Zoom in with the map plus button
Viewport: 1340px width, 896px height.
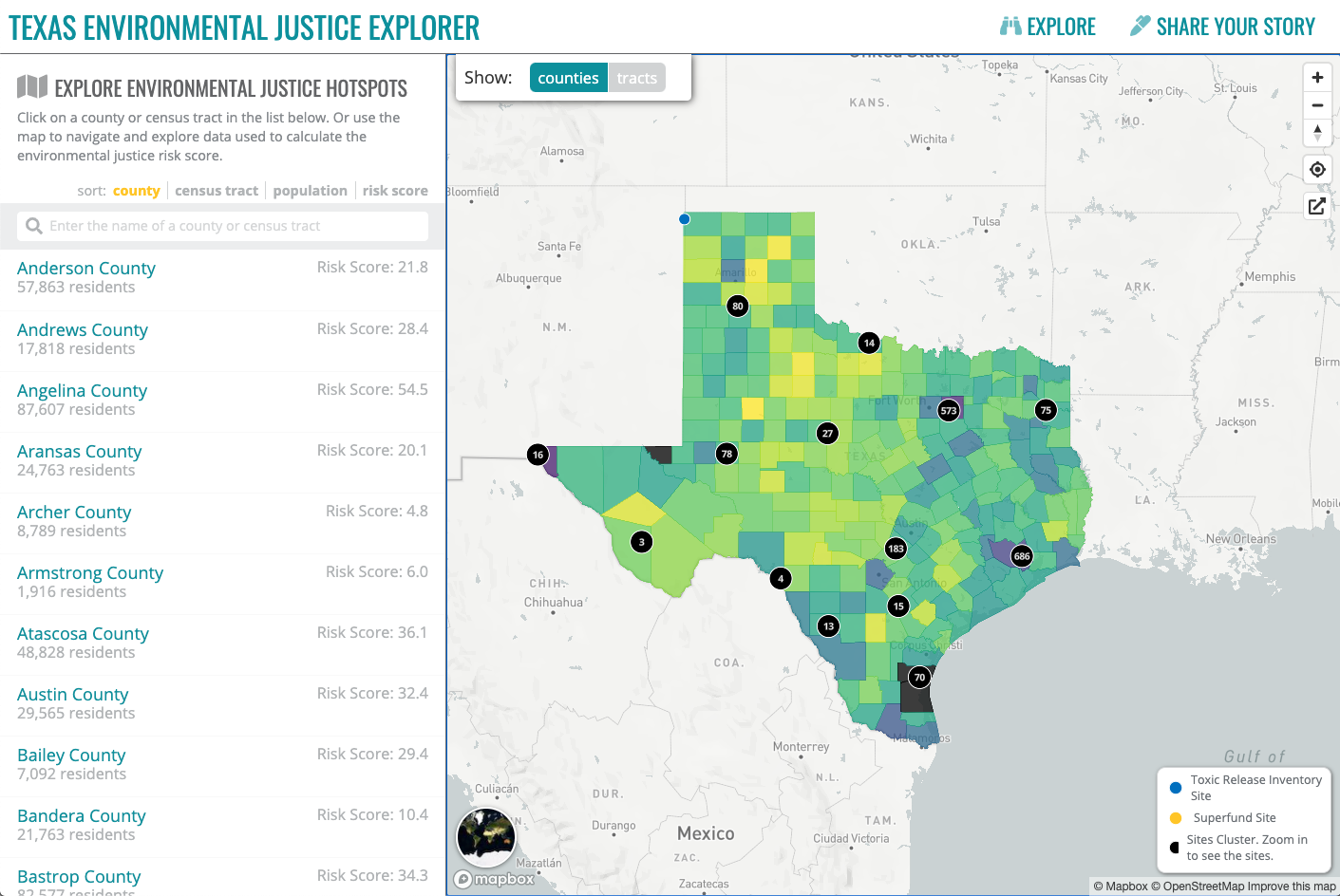tap(1317, 78)
